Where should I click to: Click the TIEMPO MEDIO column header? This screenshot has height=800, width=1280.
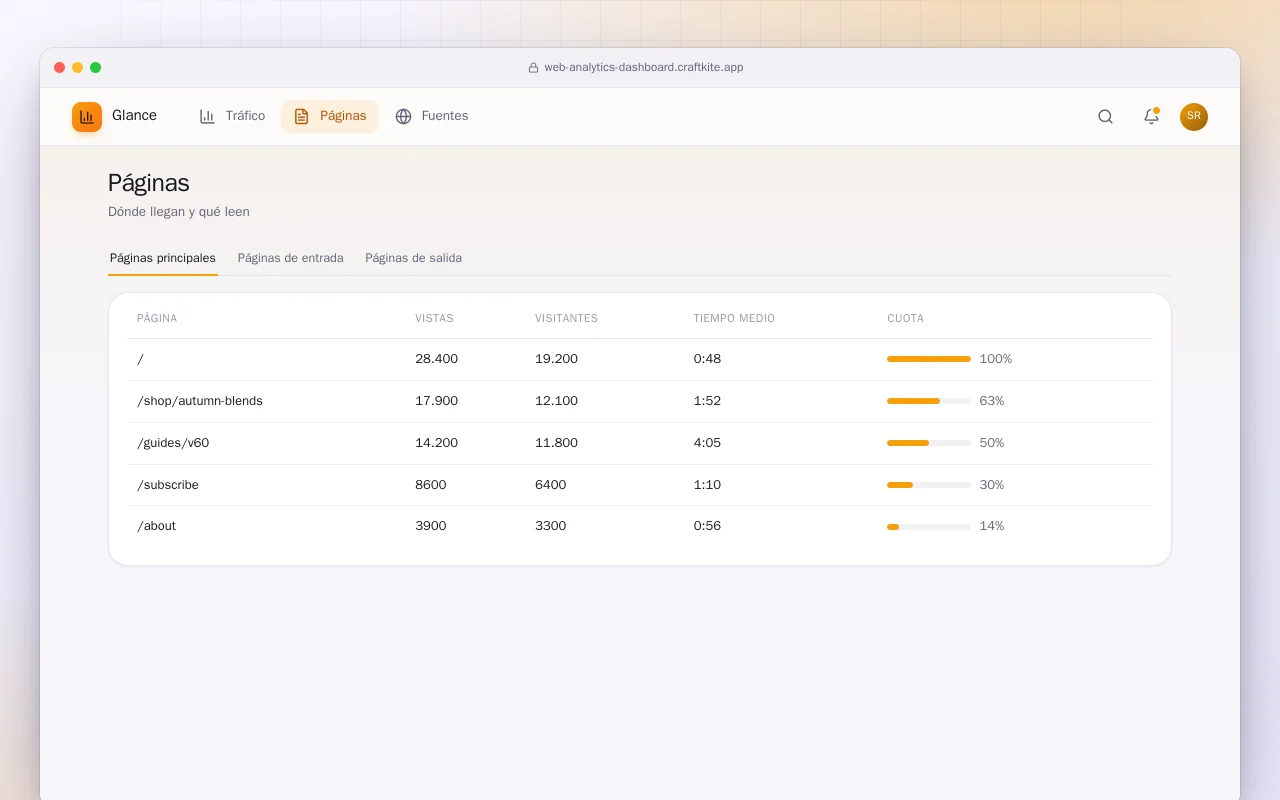734,319
